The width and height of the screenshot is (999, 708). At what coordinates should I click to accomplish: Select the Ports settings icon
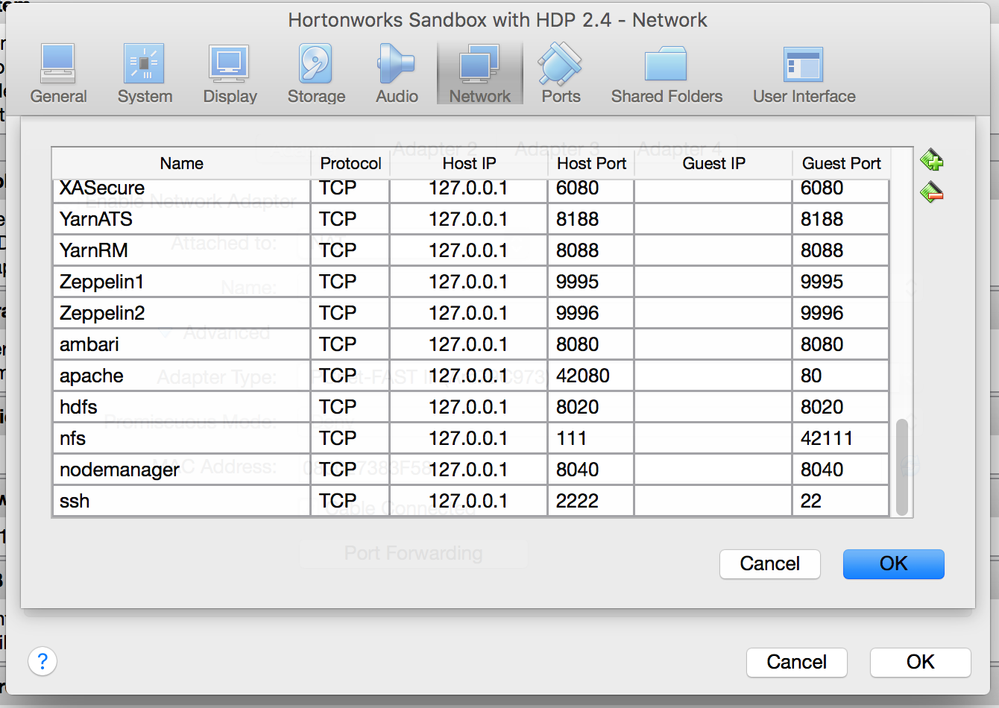point(561,73)
